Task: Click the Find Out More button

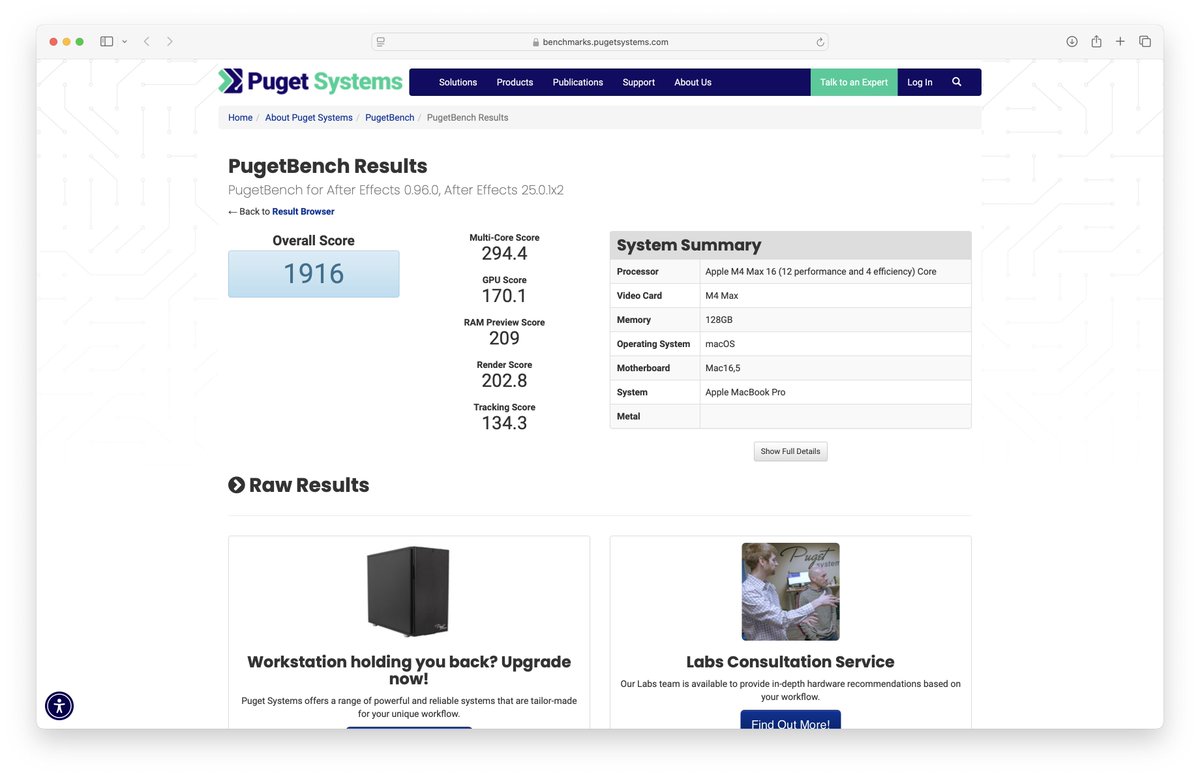Action: click(x=791, y=720)
